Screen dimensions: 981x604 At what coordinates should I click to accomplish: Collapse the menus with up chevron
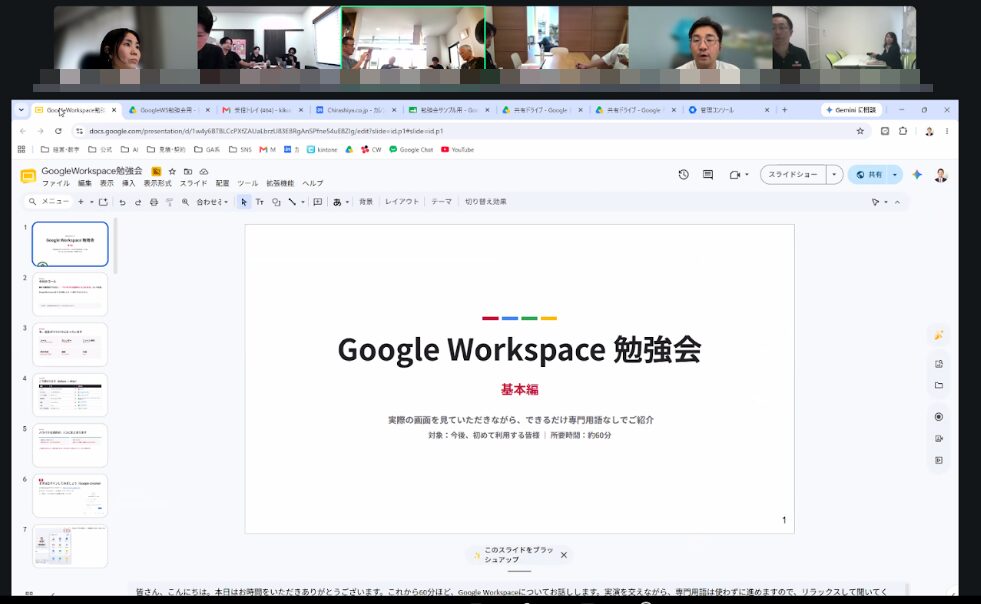(897, 202)
